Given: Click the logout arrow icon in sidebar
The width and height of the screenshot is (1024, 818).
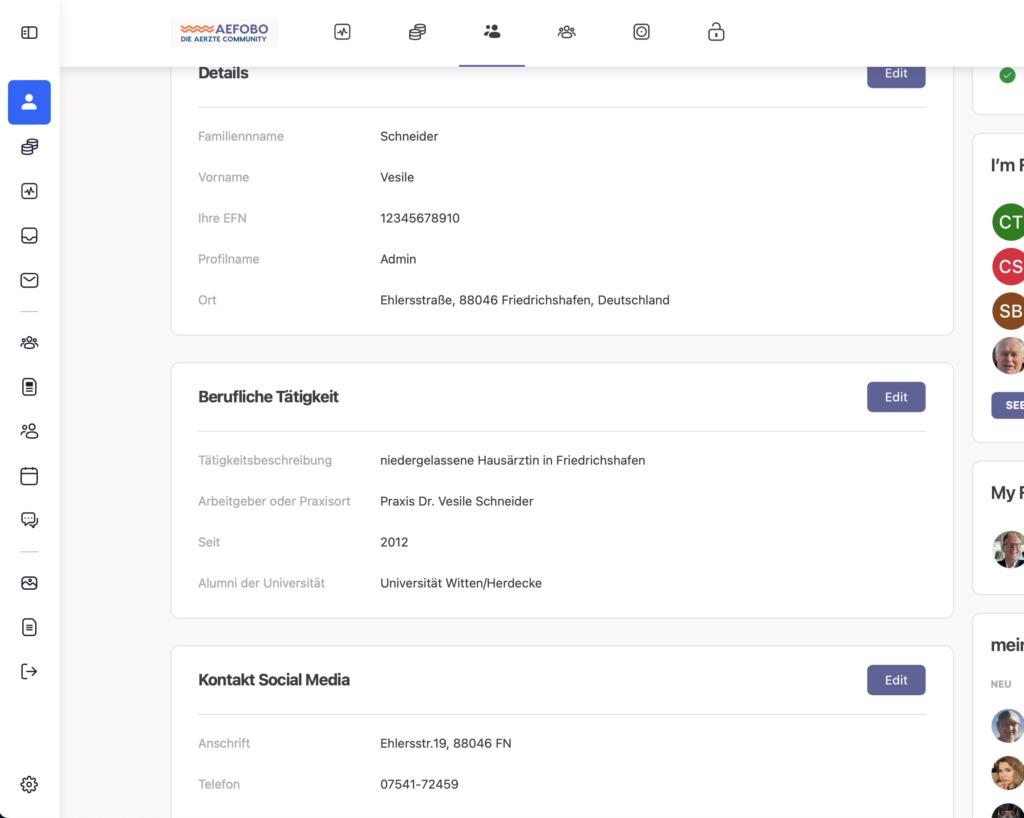Looking at the screenshot, I should (x=29, y=671).
